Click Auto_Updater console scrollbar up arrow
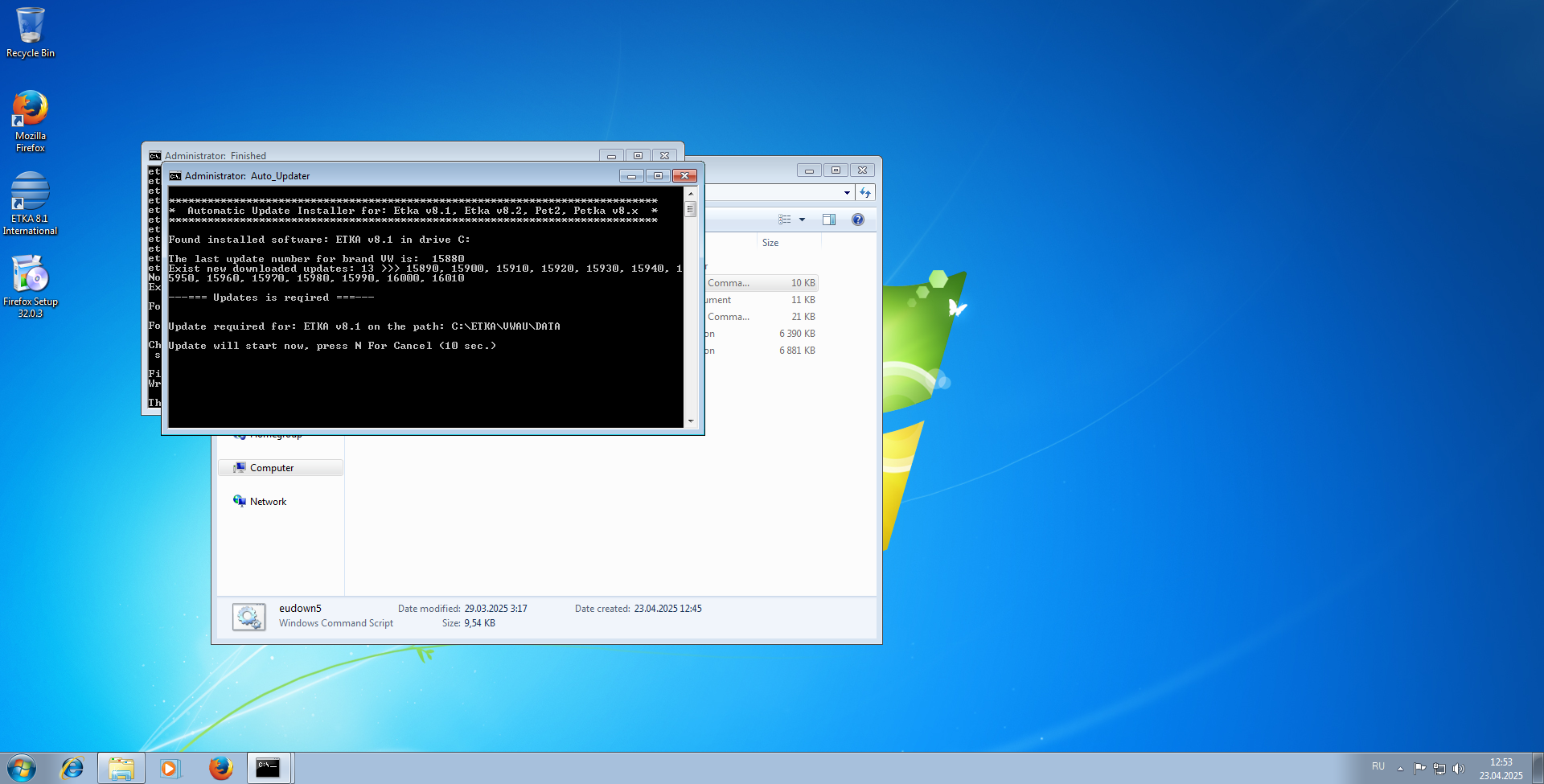The image size is (1544, 784). (x=690, y=194)
